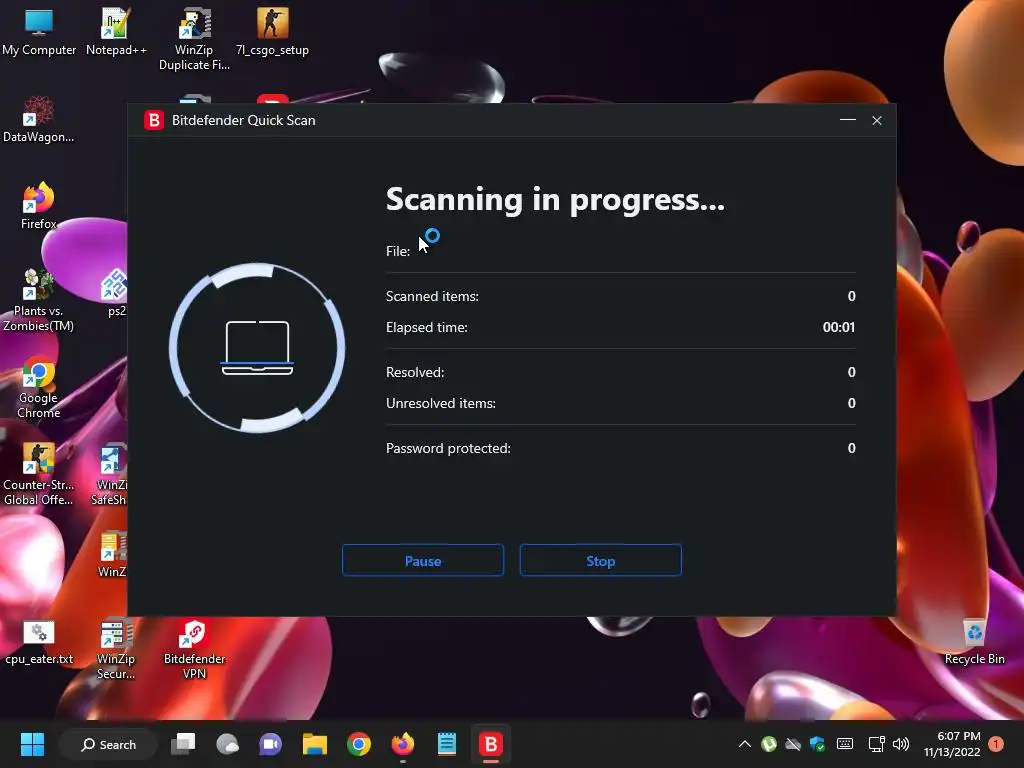Viewport: 1024px width, 768px height.
Task: Open the weather widget in taskbar
Action: (227, 744)
